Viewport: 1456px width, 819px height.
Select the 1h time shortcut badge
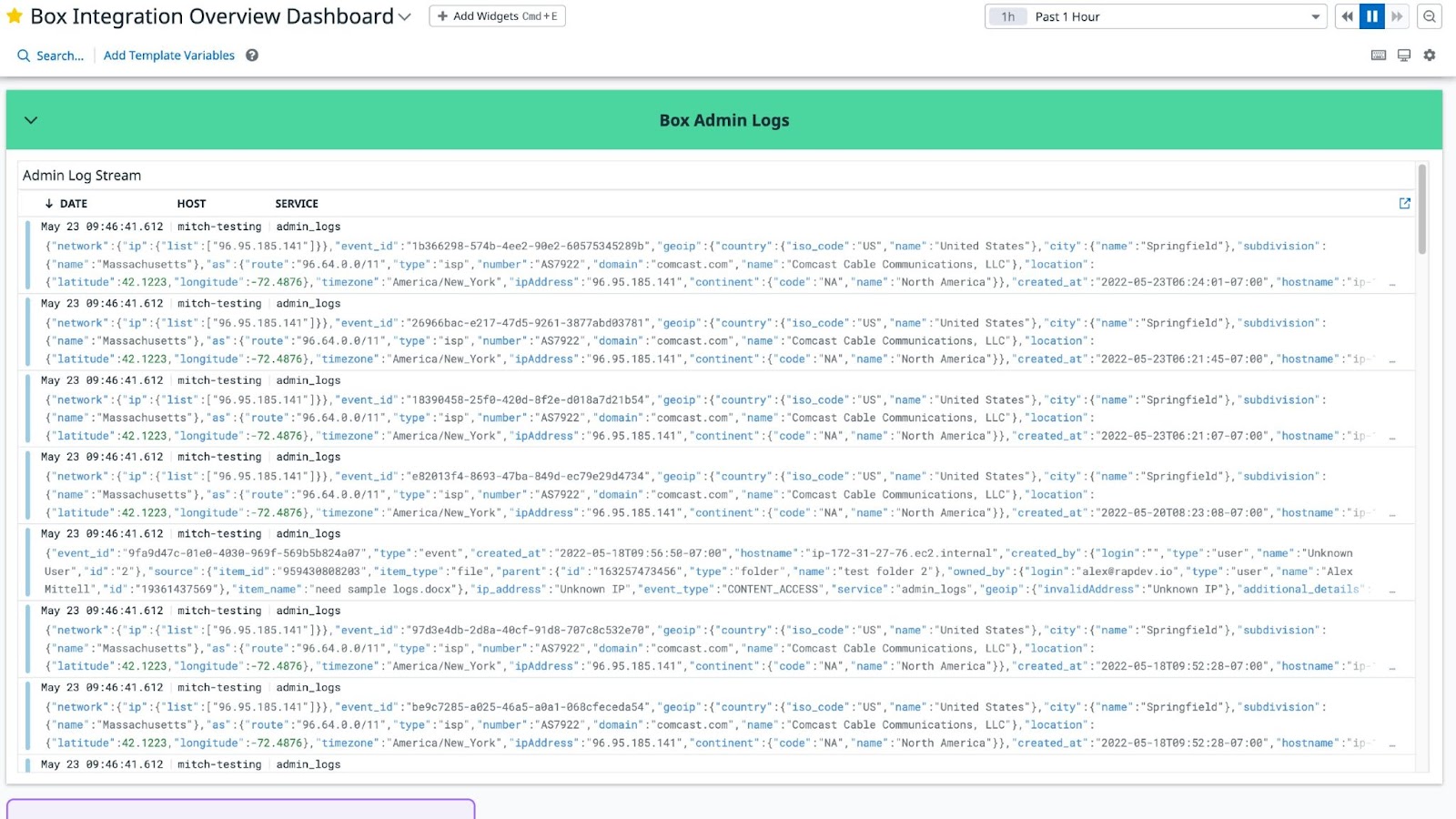1008,16
